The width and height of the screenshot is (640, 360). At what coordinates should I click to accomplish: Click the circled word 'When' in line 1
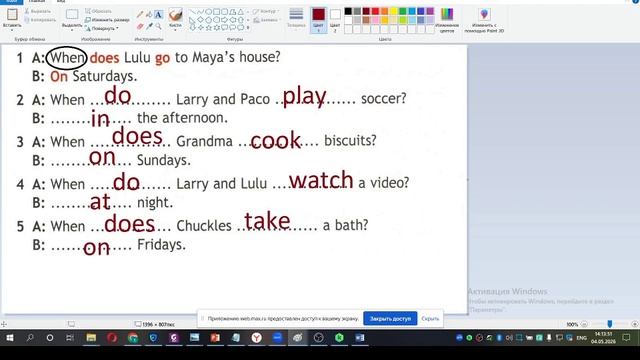[x=67, y=58]
